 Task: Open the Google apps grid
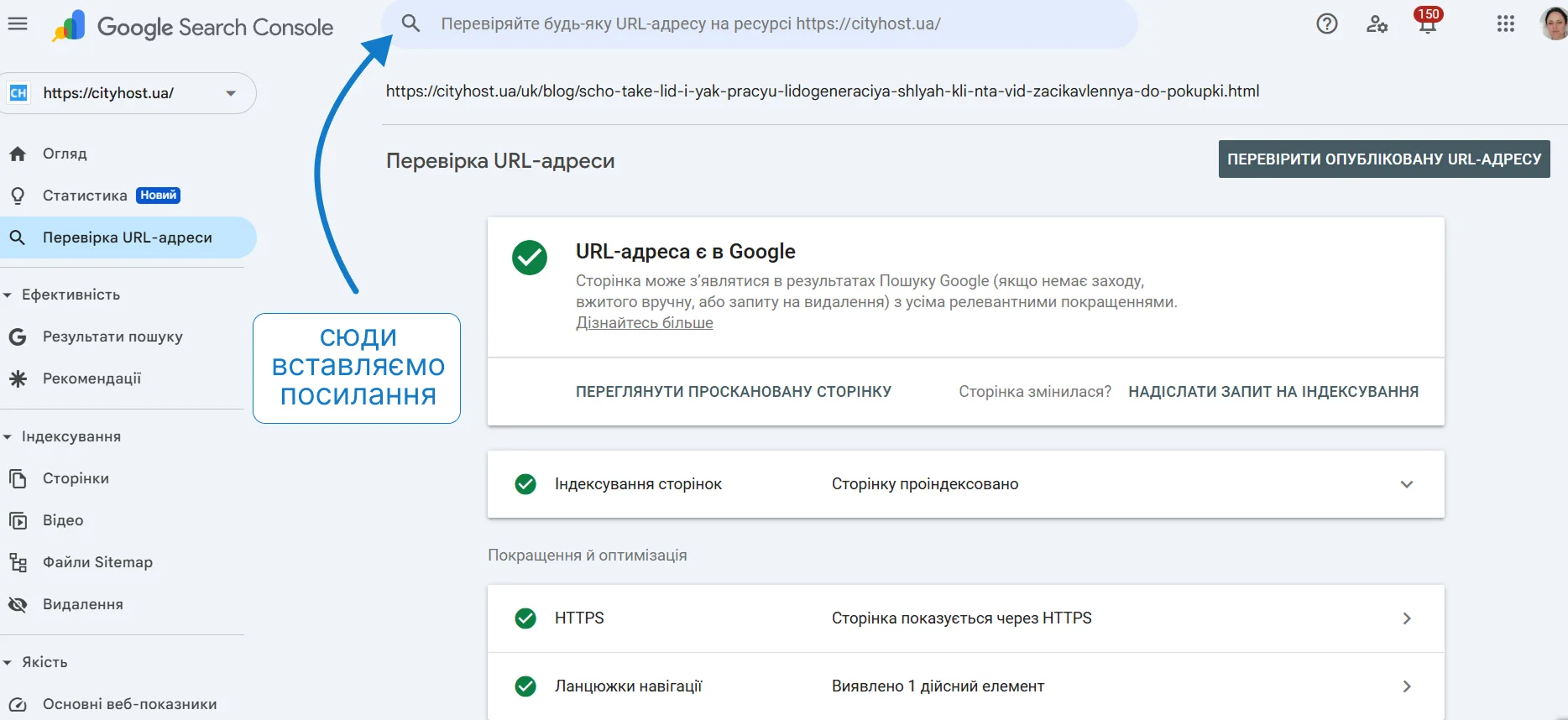coord(1506,24)
